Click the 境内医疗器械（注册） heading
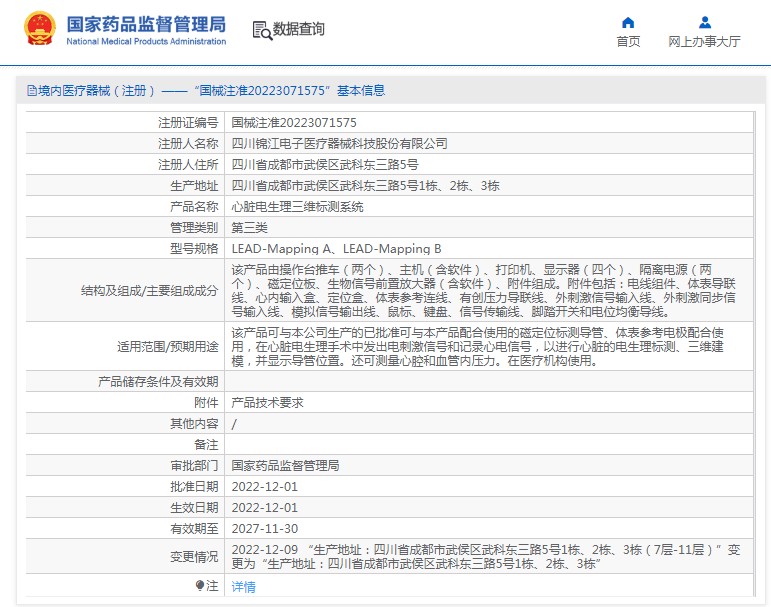 (x=96, y=91)
